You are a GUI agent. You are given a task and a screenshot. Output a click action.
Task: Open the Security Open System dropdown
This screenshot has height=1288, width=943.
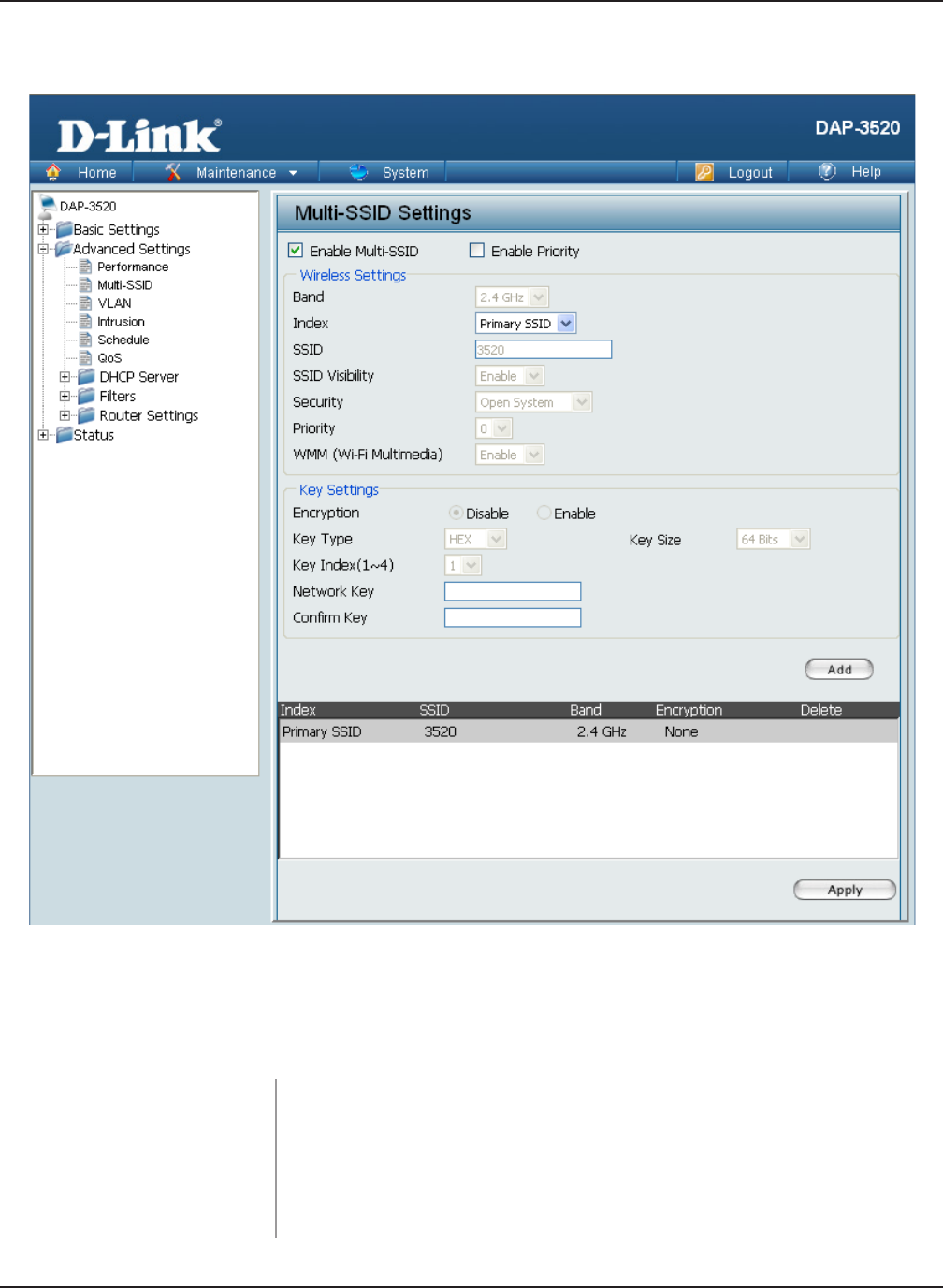point(534,401)
